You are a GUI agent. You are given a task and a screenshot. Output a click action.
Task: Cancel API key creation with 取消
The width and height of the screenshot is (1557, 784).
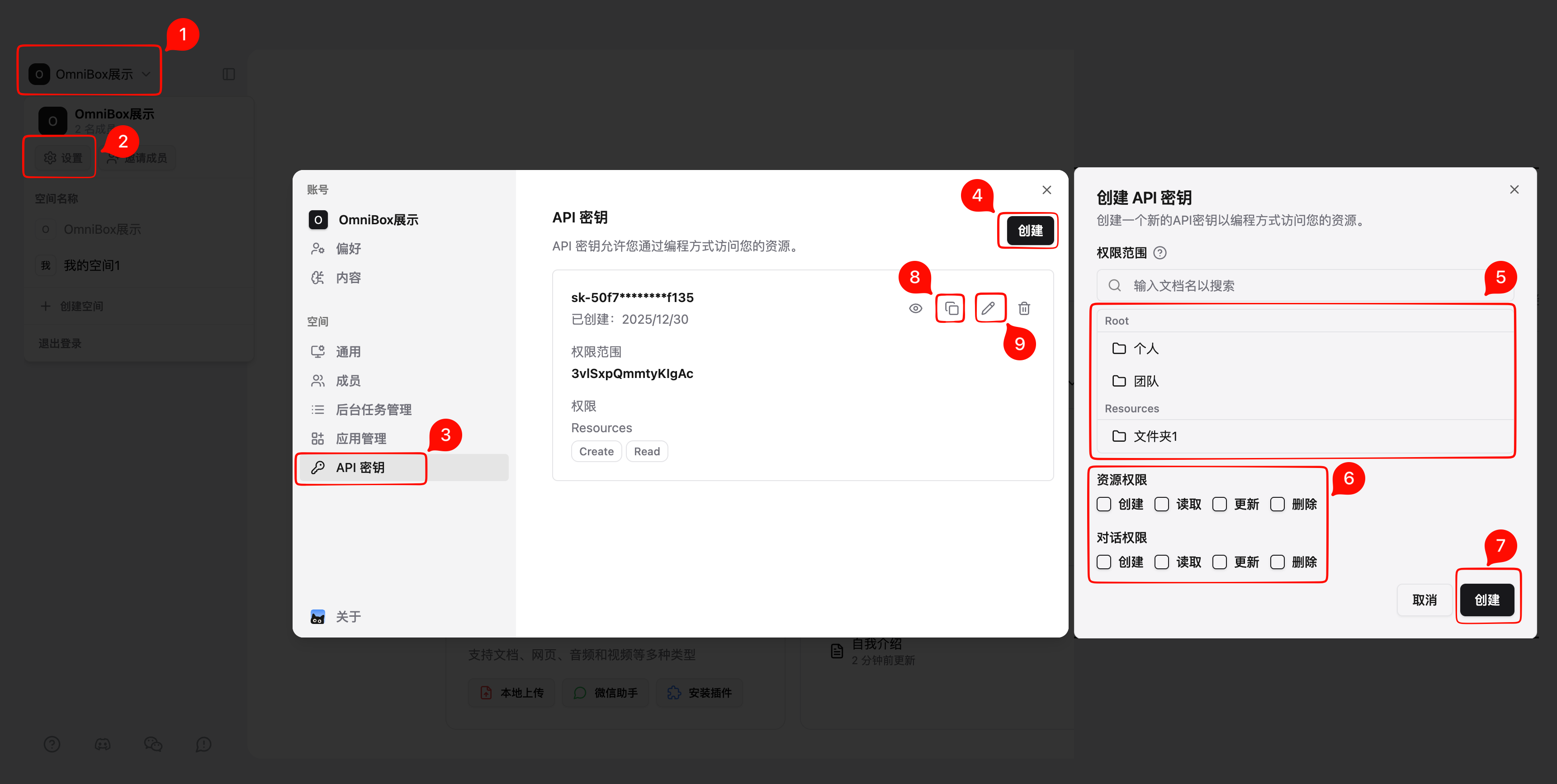1424,600
